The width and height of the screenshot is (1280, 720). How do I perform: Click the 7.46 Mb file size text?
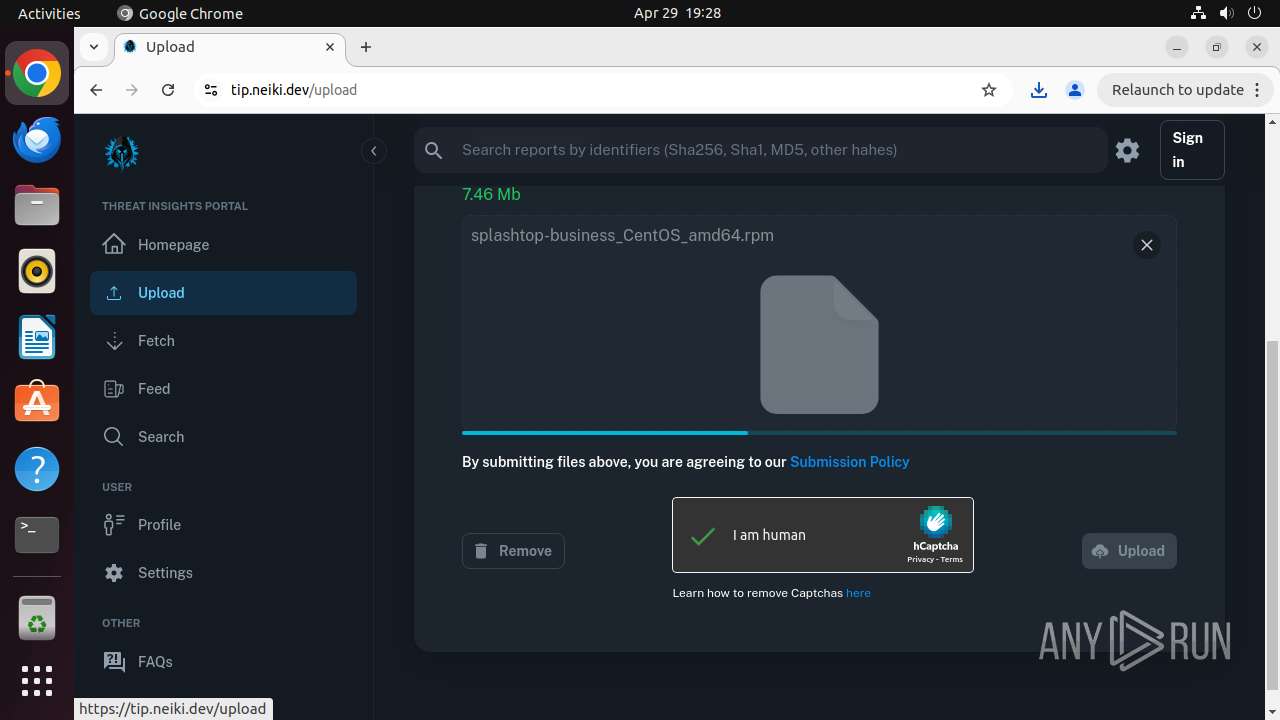point(491,194)
